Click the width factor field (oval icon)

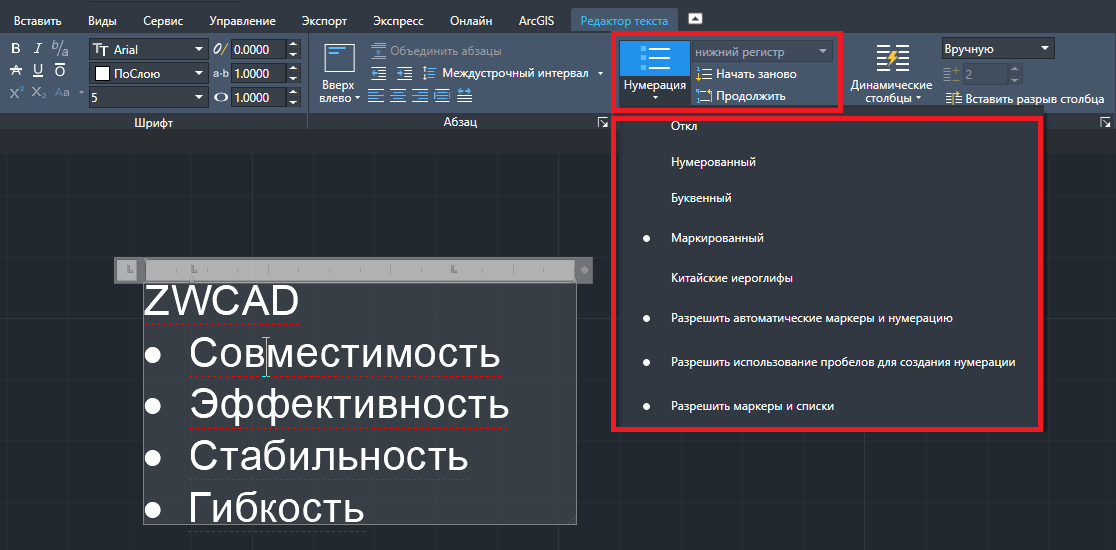258,97
